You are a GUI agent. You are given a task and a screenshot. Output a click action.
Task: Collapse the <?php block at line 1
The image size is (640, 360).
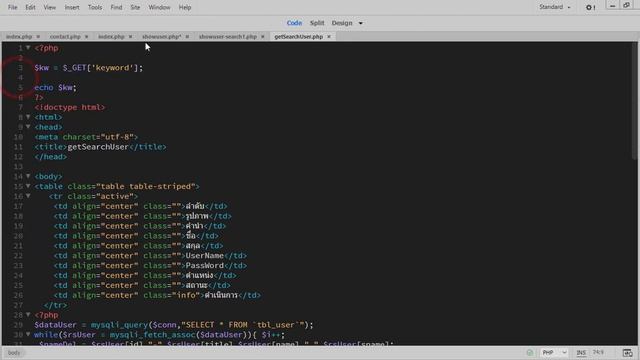(x=28, y=48)
